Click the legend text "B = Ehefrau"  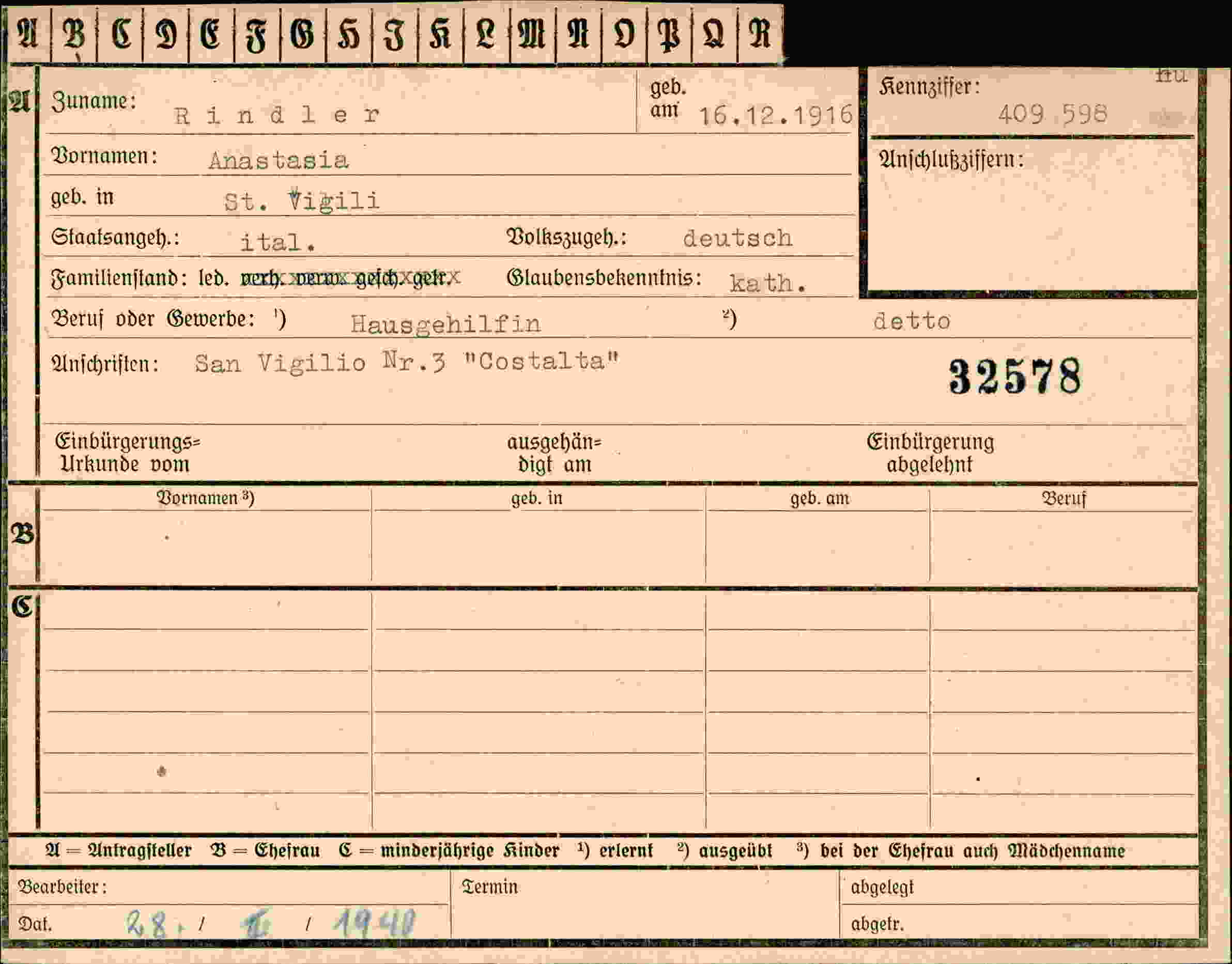click(265, 850)
